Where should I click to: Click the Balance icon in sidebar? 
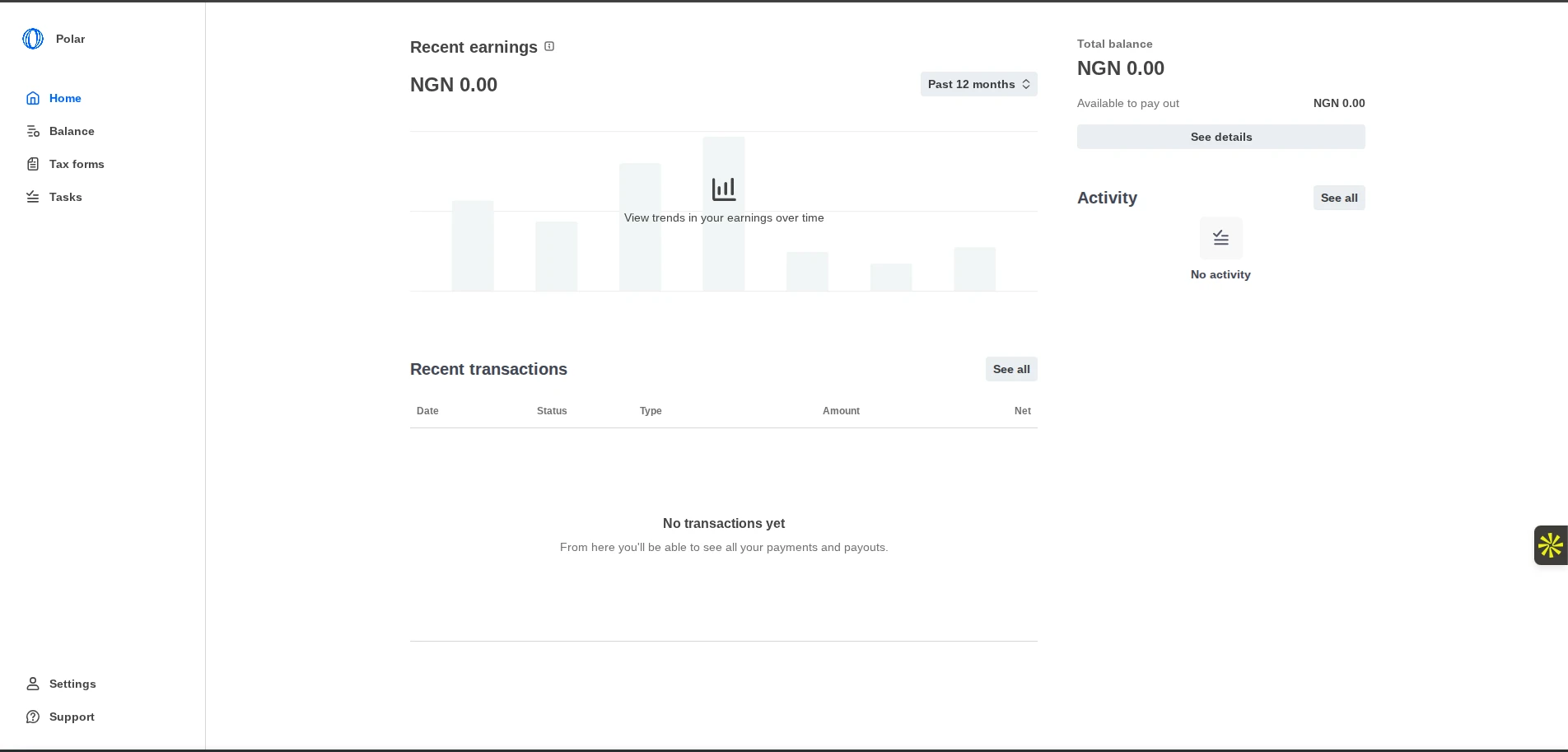pos(33,131)
